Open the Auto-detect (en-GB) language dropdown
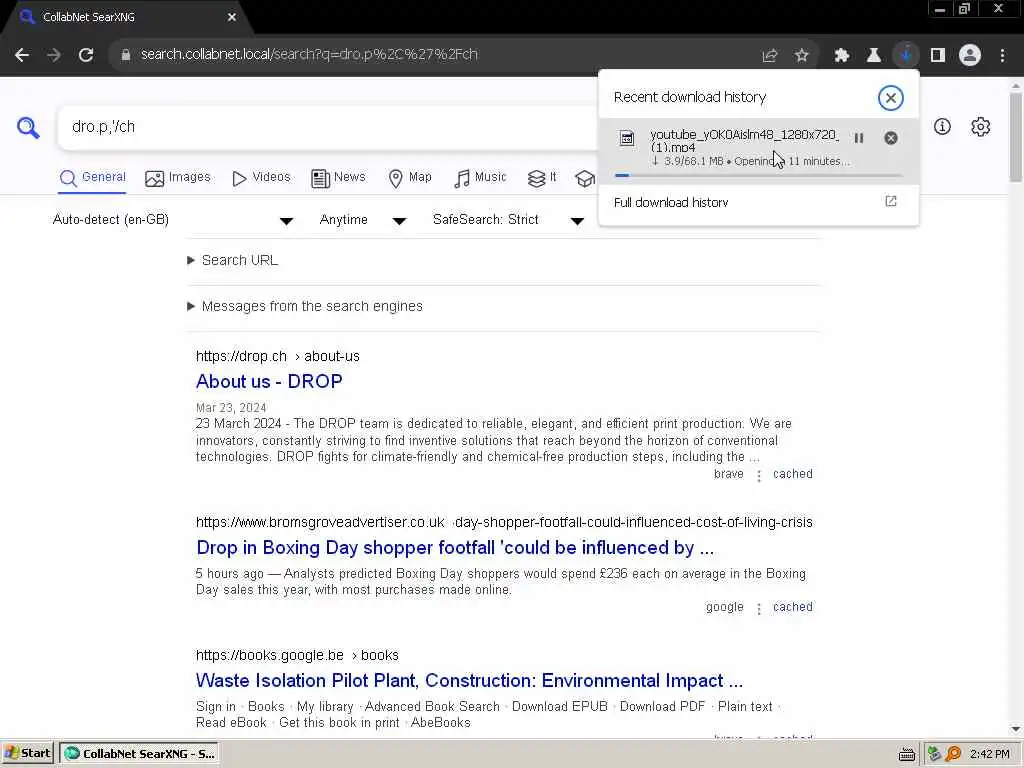This screenshot has height=768, width=1024. pos(172,220)
